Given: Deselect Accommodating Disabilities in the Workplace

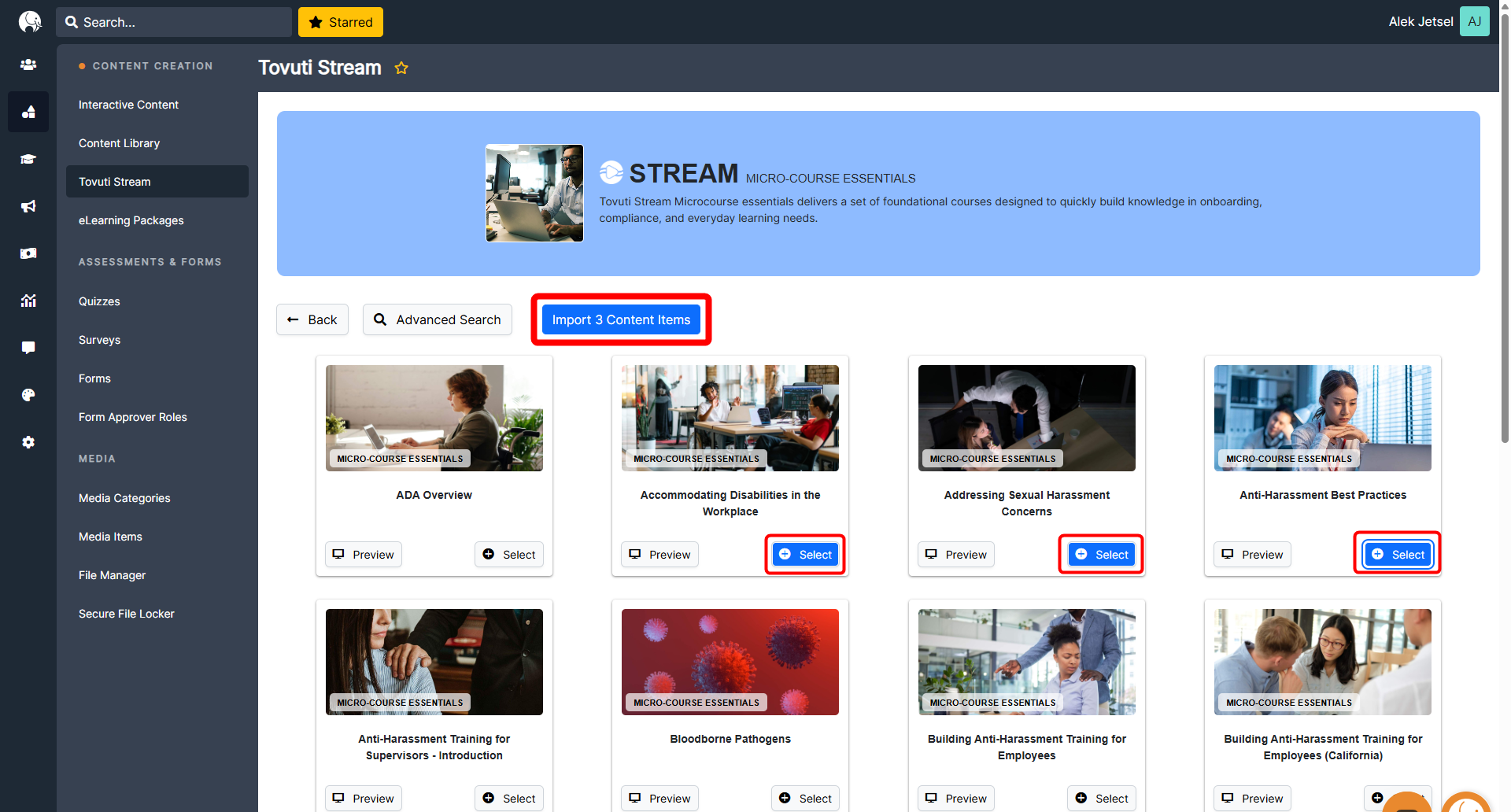Looking at the screenshot, I should [805, 555].
